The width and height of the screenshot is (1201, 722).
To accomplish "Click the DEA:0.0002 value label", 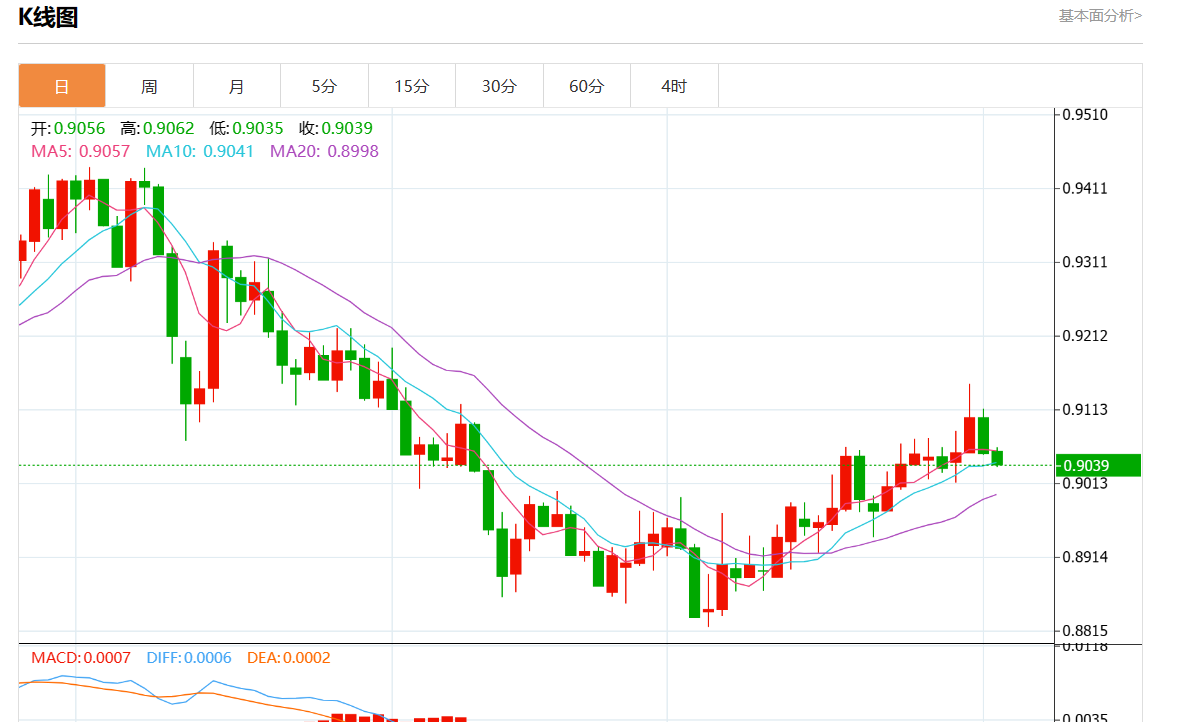I will click(x=288, y=658).
